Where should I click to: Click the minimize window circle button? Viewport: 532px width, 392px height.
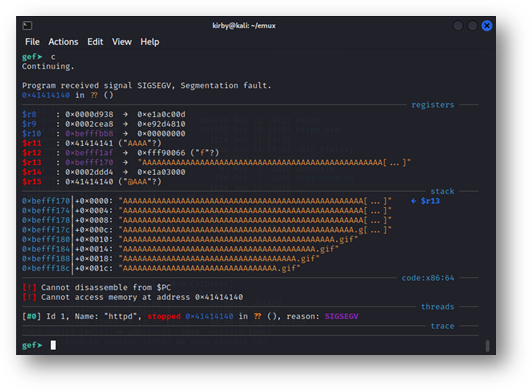pos(458,25)
